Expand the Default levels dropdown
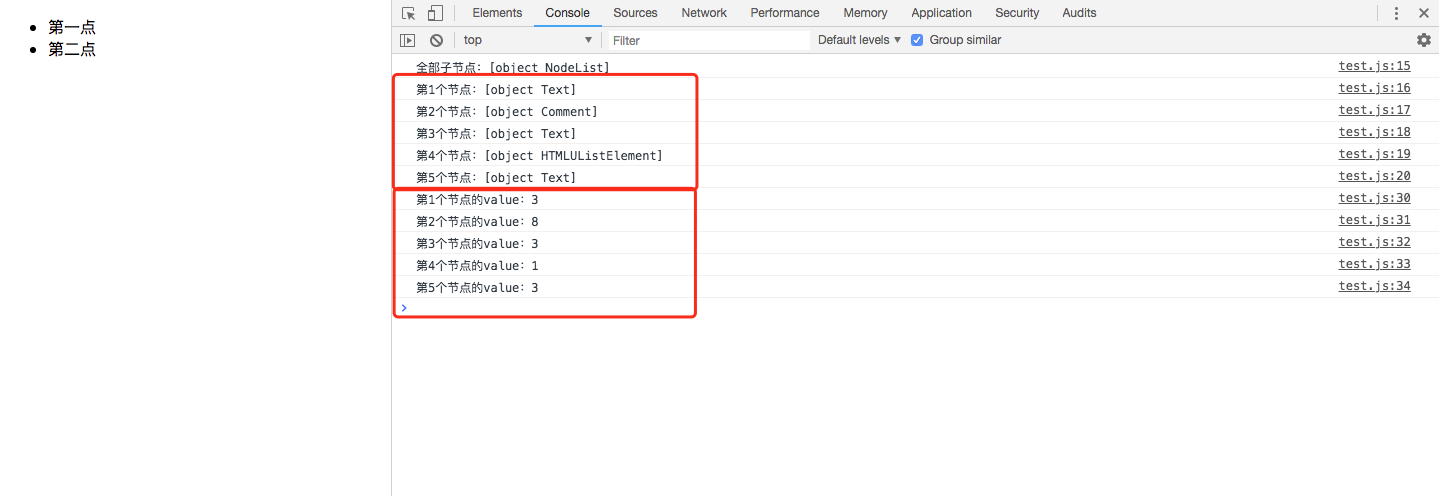Screen dimensions: 1439x496 click(859, 40)
